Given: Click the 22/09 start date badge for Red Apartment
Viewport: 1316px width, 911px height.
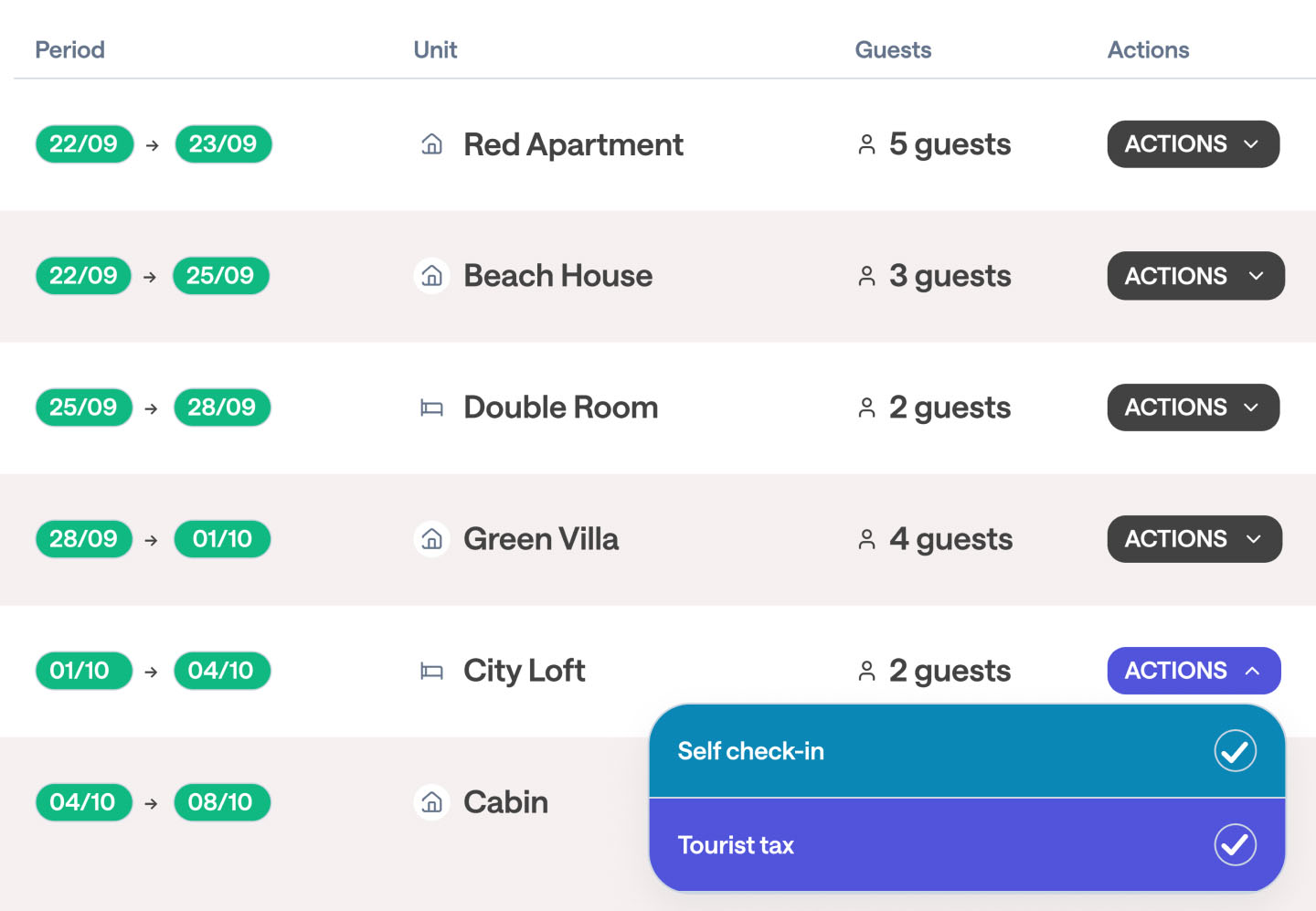Looking at the screenshot, I should coord(84,144).
